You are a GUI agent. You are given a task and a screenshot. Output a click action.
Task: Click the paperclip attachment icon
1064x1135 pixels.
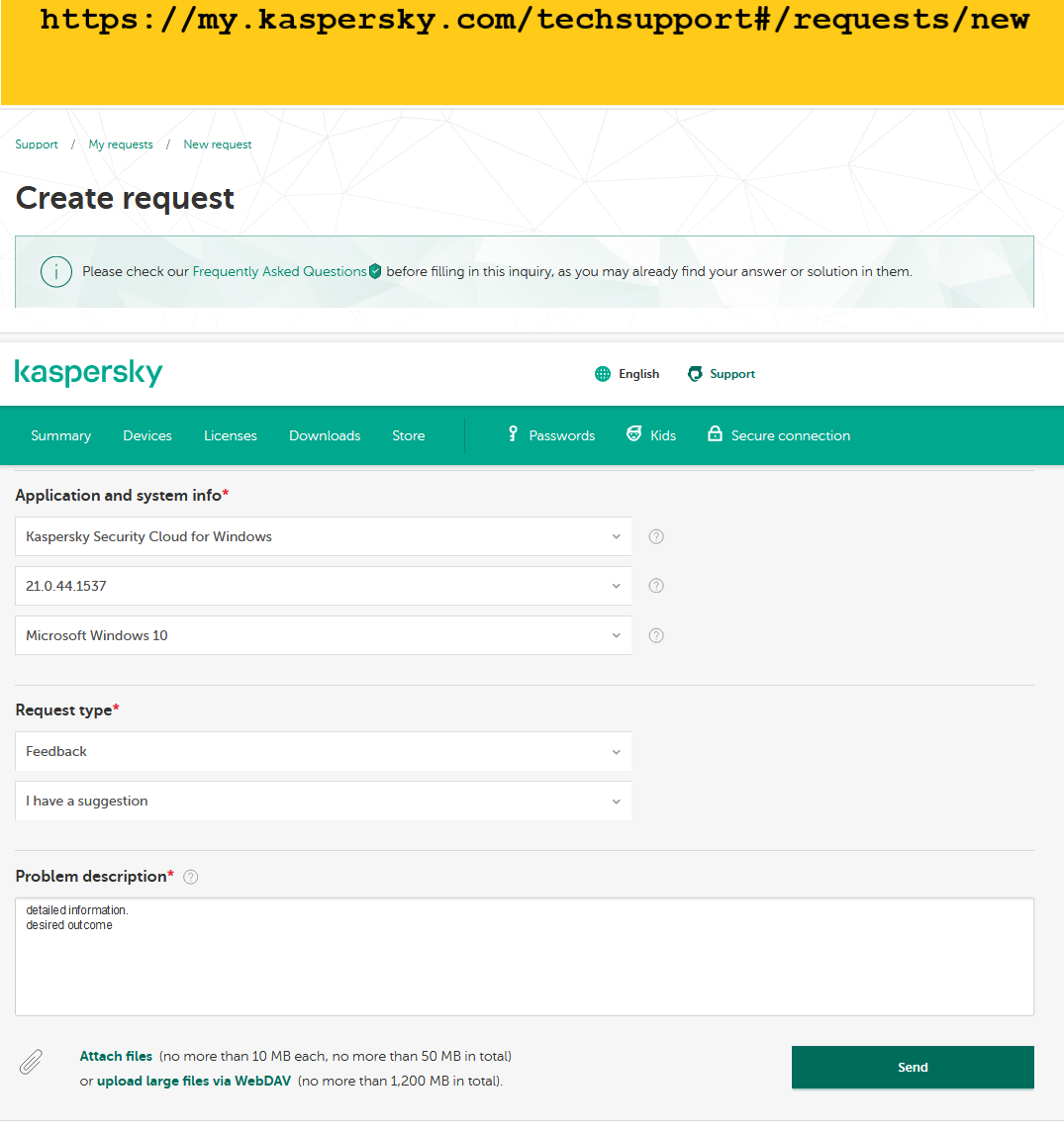point(31,1062)
